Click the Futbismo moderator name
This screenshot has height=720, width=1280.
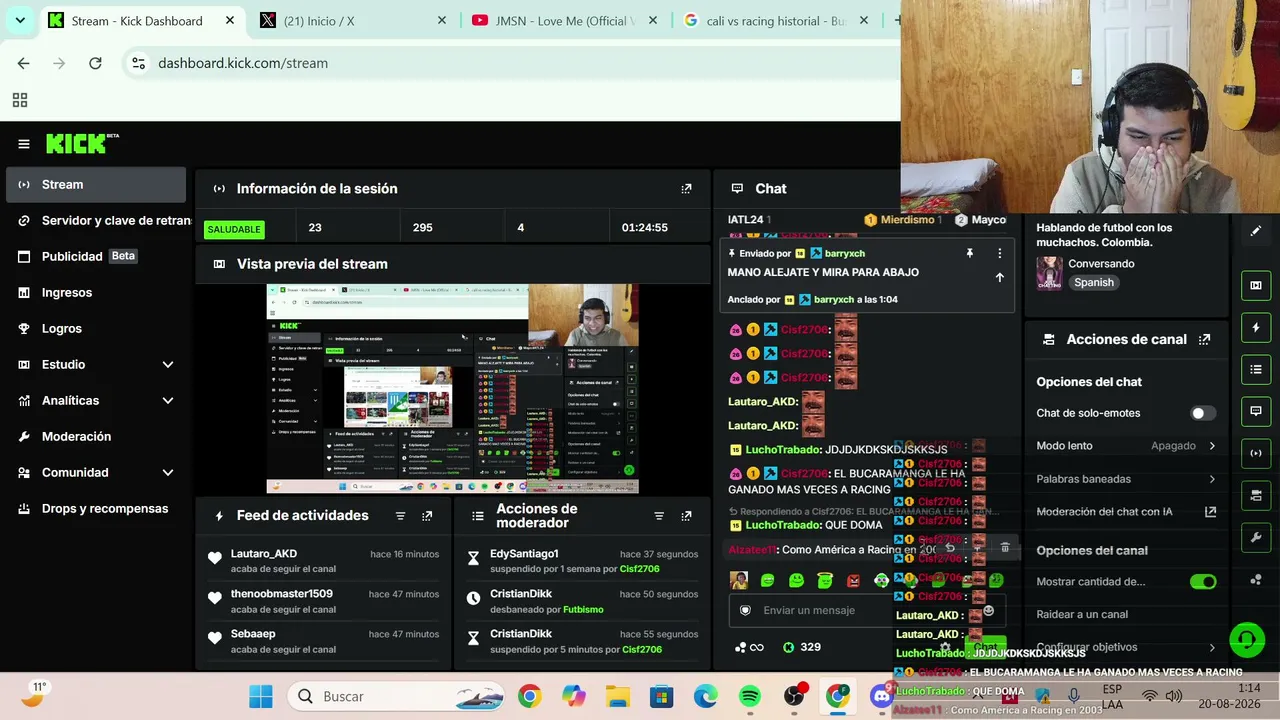coord(583,609)
